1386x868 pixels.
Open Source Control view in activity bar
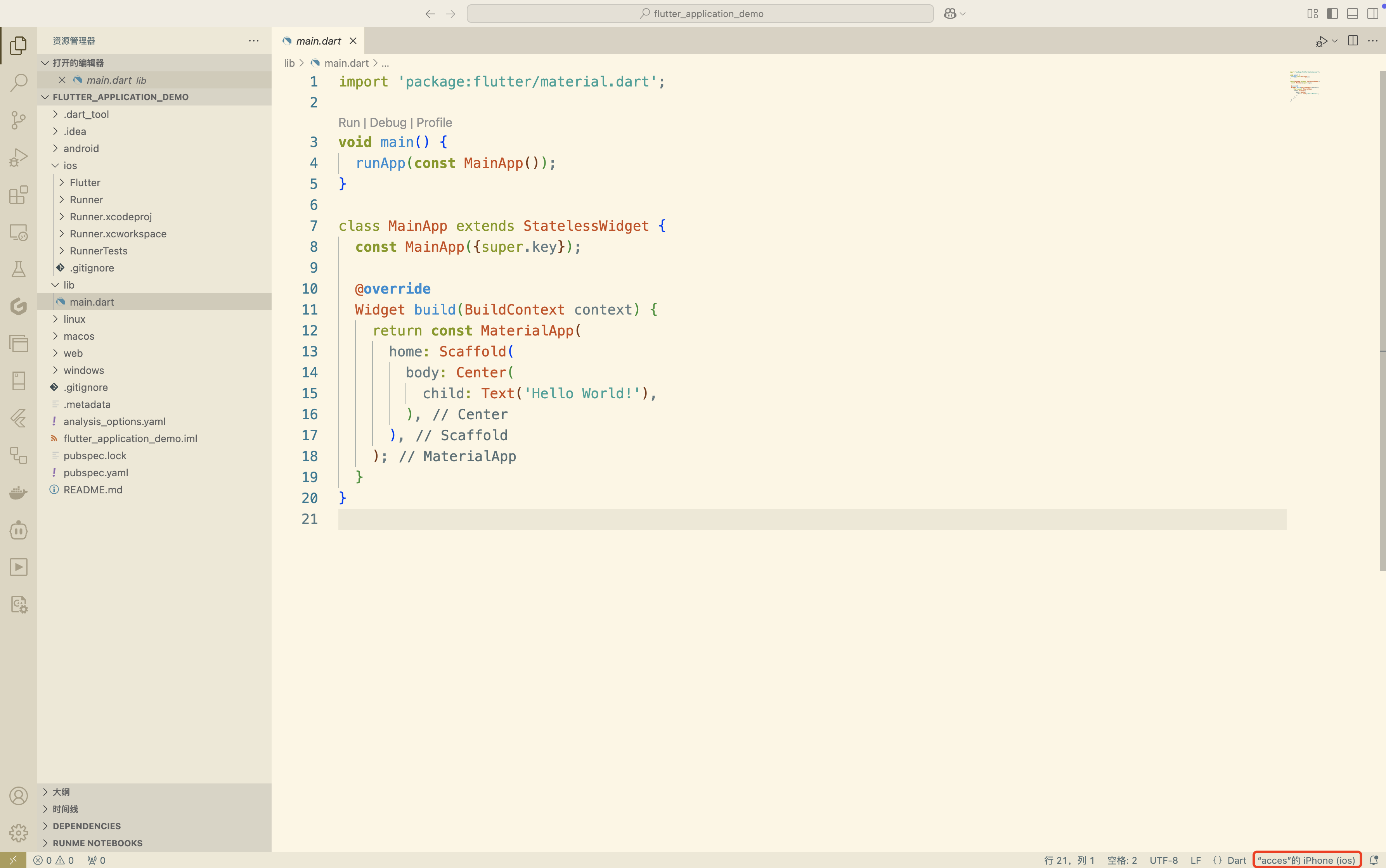(18, 120)
